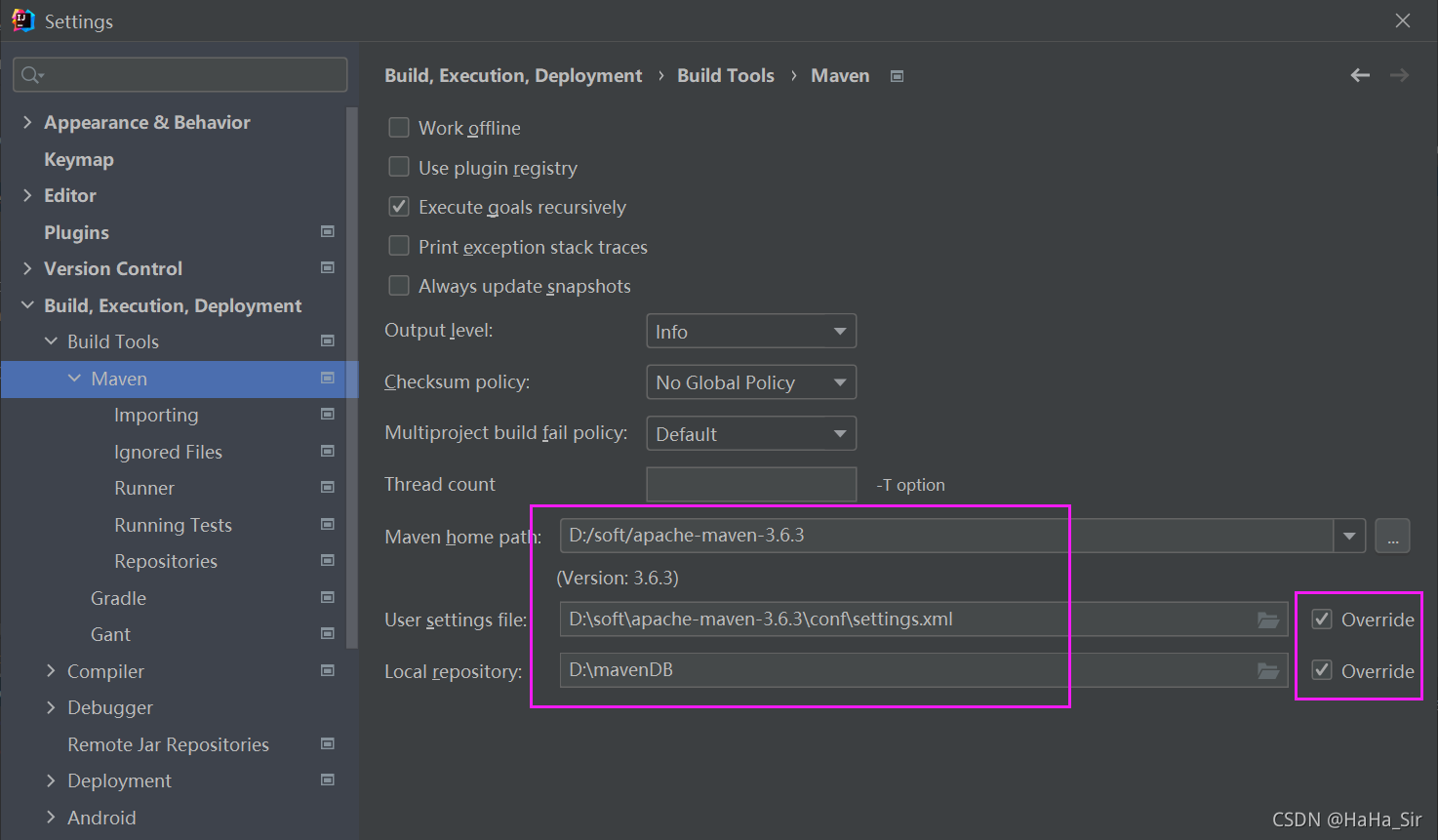Click browse button for Maven home path

[x=1392, y=536]
